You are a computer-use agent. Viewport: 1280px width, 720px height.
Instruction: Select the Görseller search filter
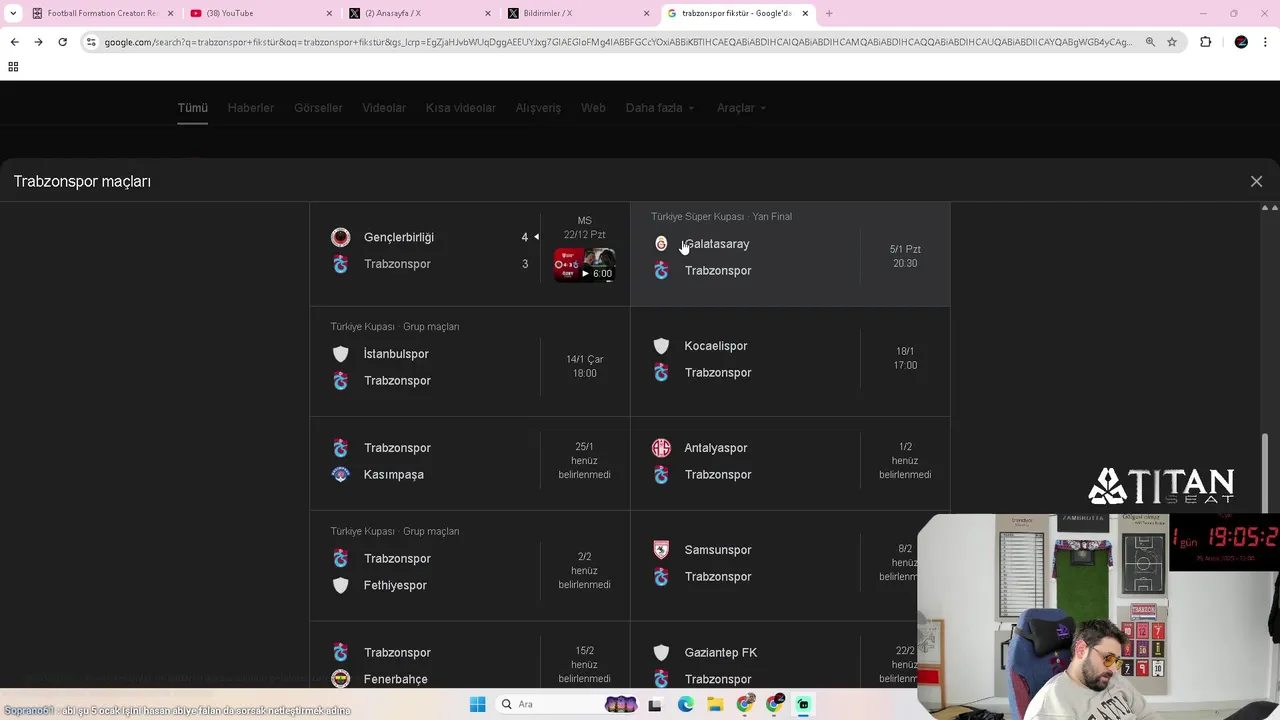(x=318, y=108)
